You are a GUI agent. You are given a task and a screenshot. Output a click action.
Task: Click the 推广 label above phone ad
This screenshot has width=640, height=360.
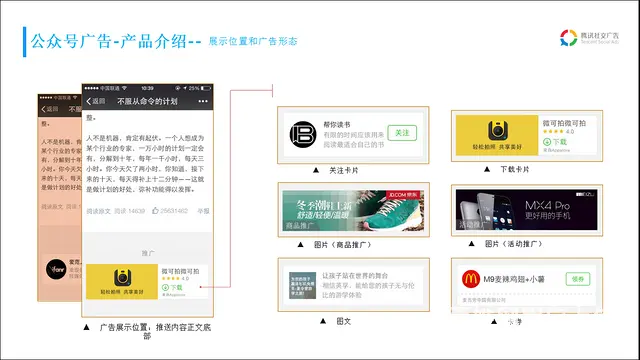[148, 253]
